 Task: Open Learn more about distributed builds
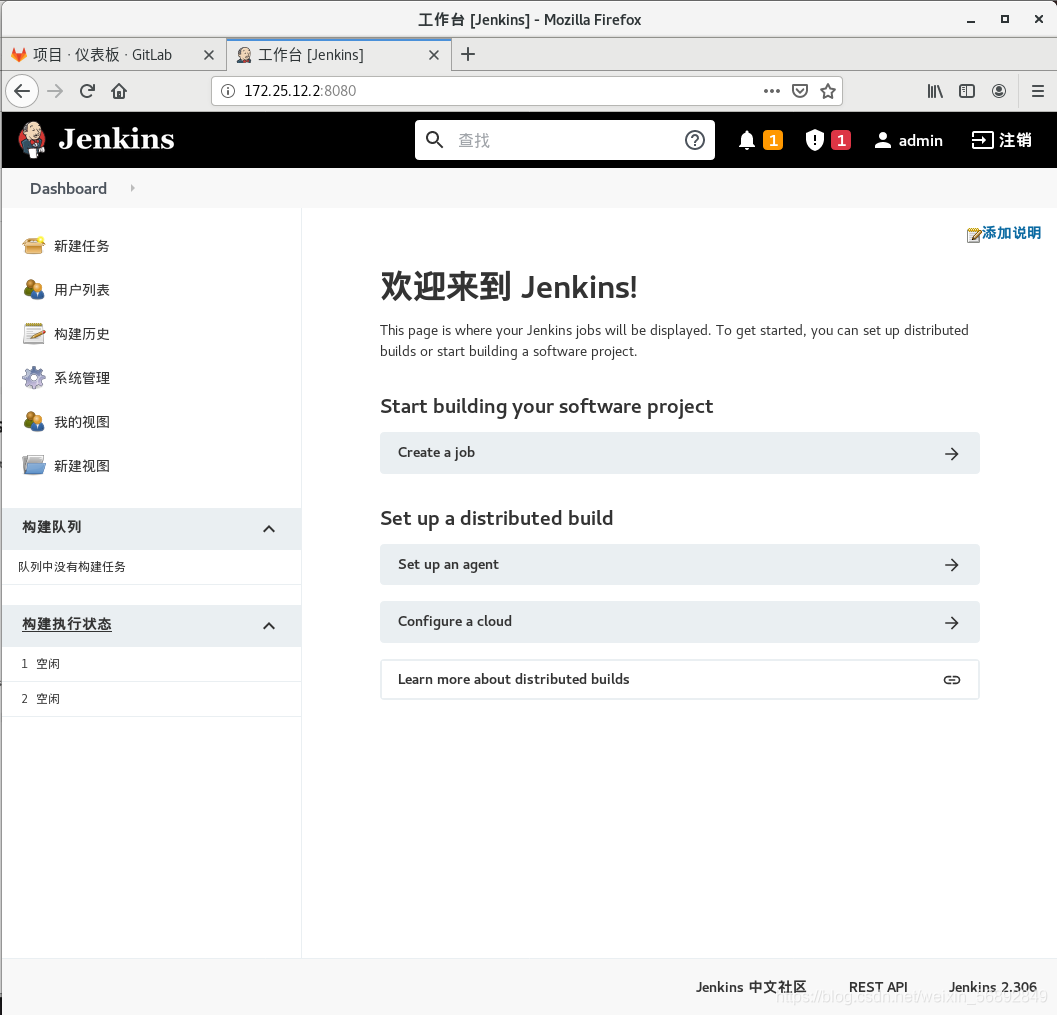[680, 679]
